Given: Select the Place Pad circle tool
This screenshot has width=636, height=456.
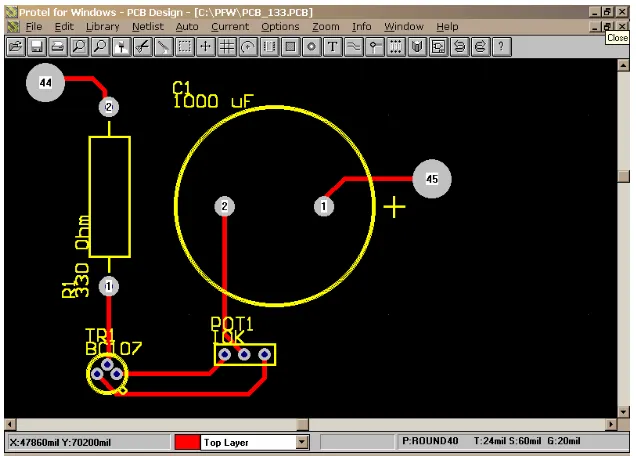Looking at the screenshot, I should point(312,47).
